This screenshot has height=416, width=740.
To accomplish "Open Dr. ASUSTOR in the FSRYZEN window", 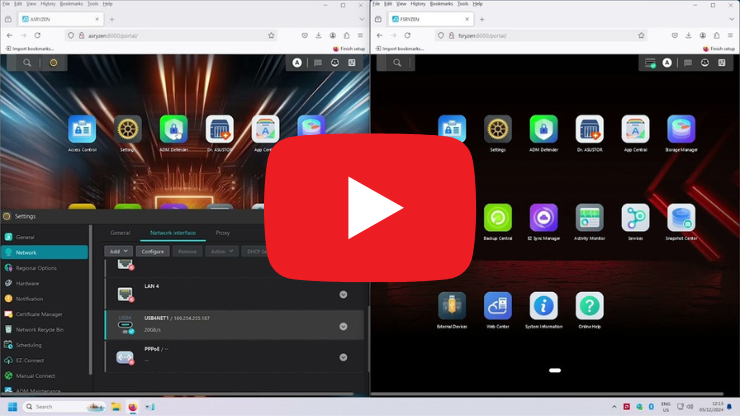I will coord(589,129).
